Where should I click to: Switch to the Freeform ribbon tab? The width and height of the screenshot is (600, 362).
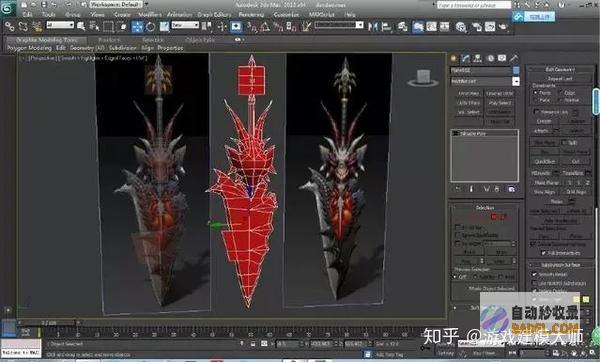click(109, 40)
